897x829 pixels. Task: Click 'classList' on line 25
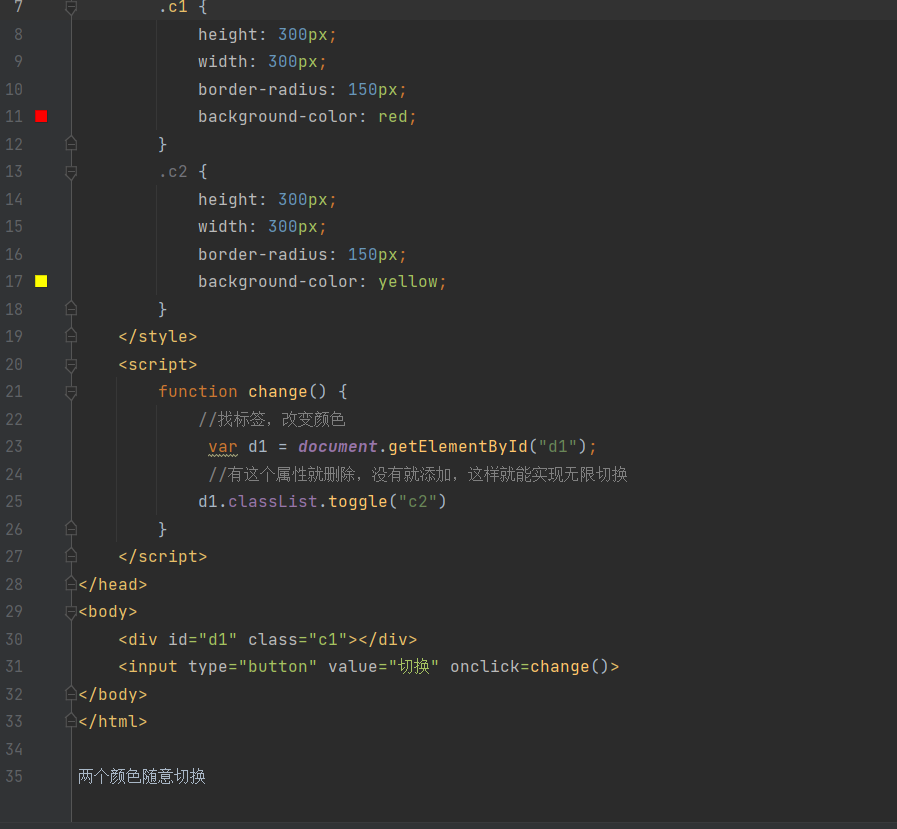[273, 502]
